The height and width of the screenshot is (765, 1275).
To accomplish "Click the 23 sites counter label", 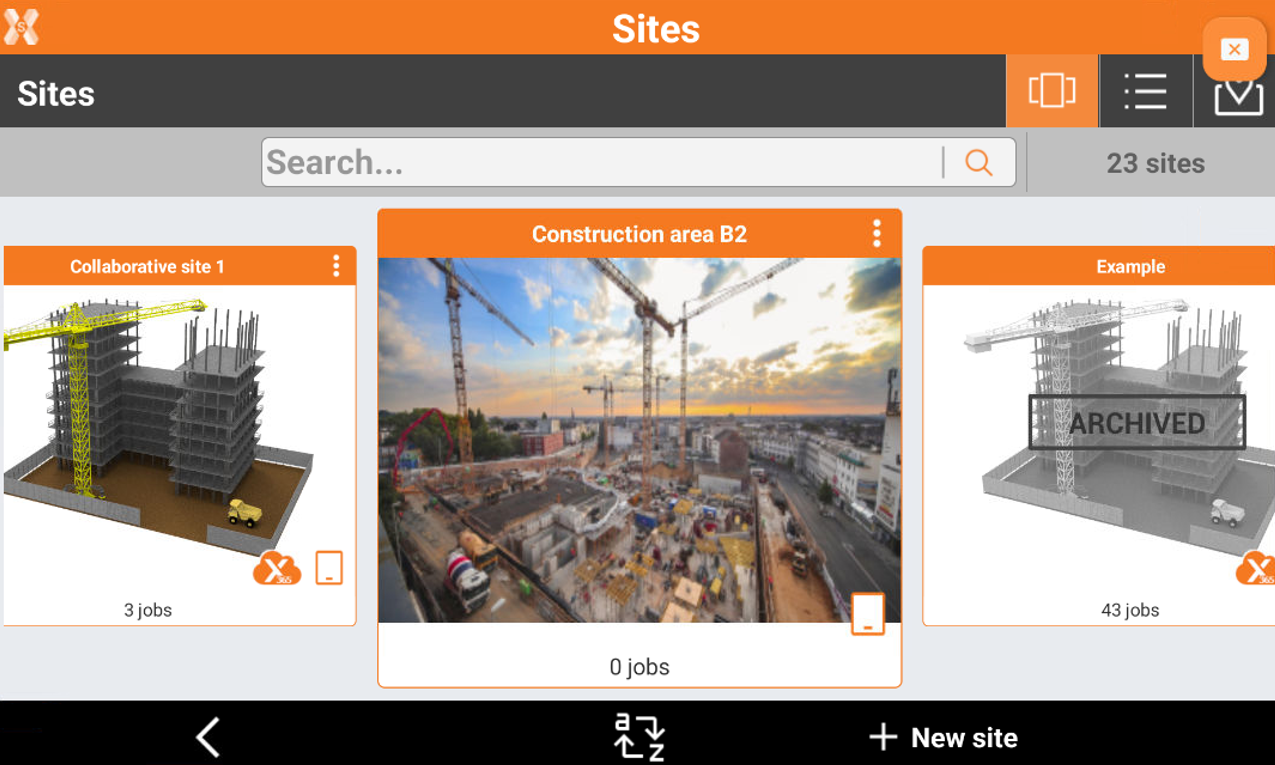I will (1155, 163).
